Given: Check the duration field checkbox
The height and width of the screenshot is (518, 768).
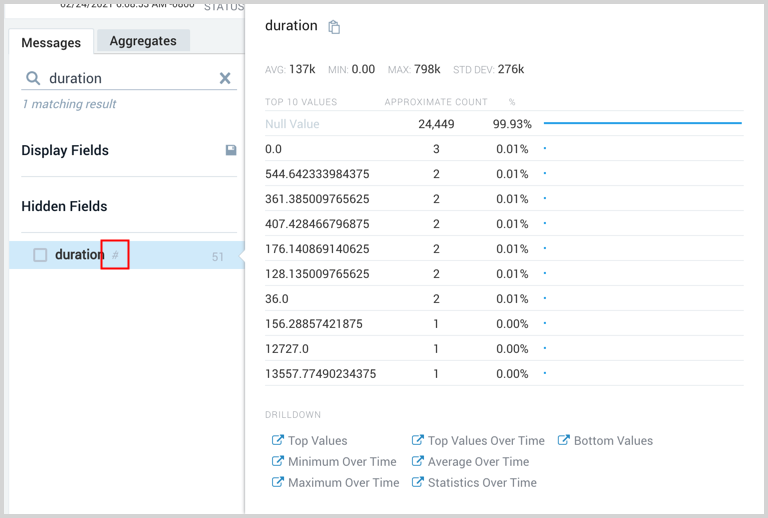Looking at the screenshot, I should point(40,255).
